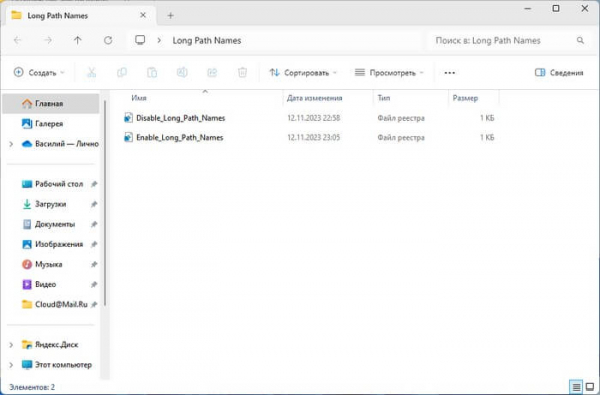Viewport: 600px width, 395px height.
Task: Close the Long Path Names tab
Action: click(x=143, y=15)
